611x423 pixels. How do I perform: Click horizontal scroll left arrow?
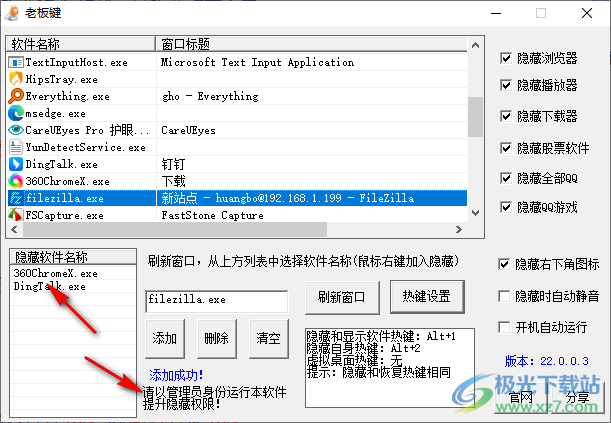14,229
